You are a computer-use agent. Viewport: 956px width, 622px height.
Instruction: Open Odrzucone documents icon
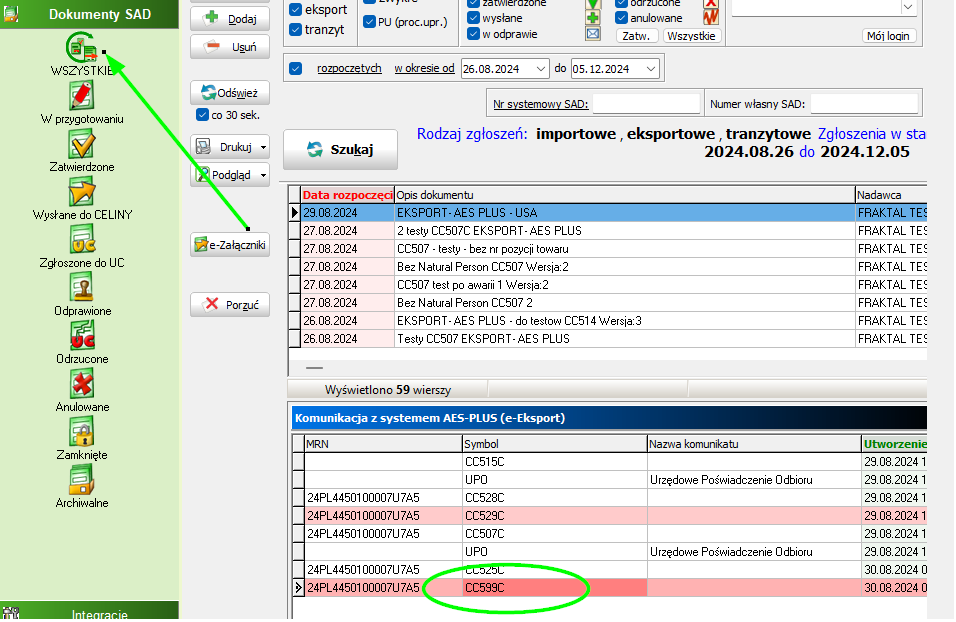coord(82,336)
